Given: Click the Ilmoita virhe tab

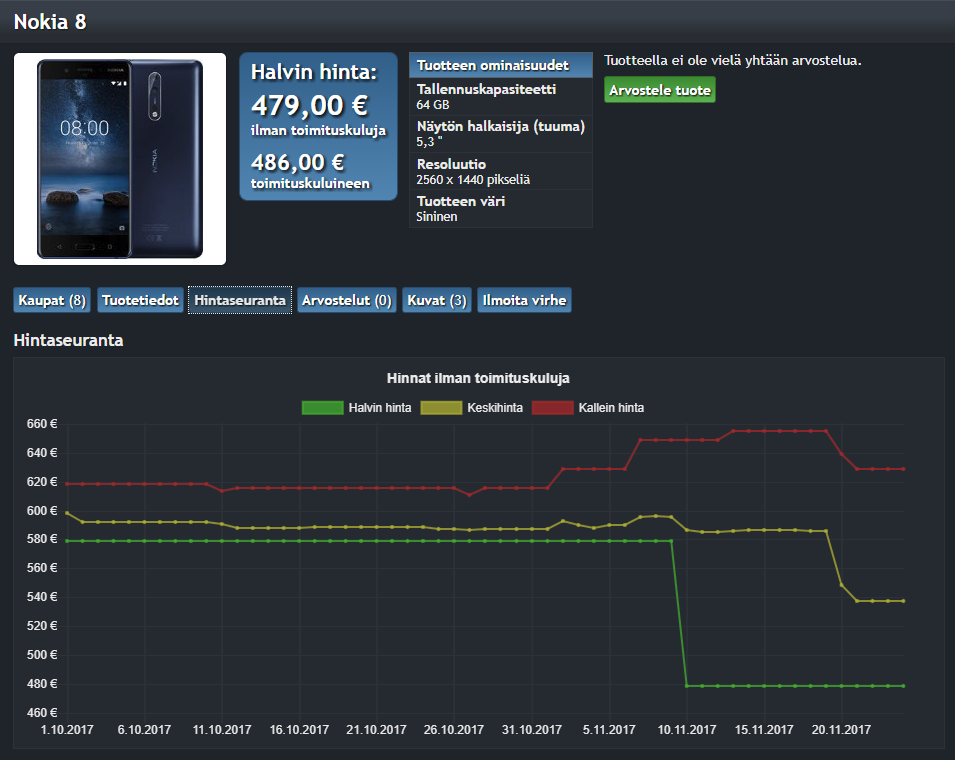Looking at the screenshot, I should click(x=524, y=300).
